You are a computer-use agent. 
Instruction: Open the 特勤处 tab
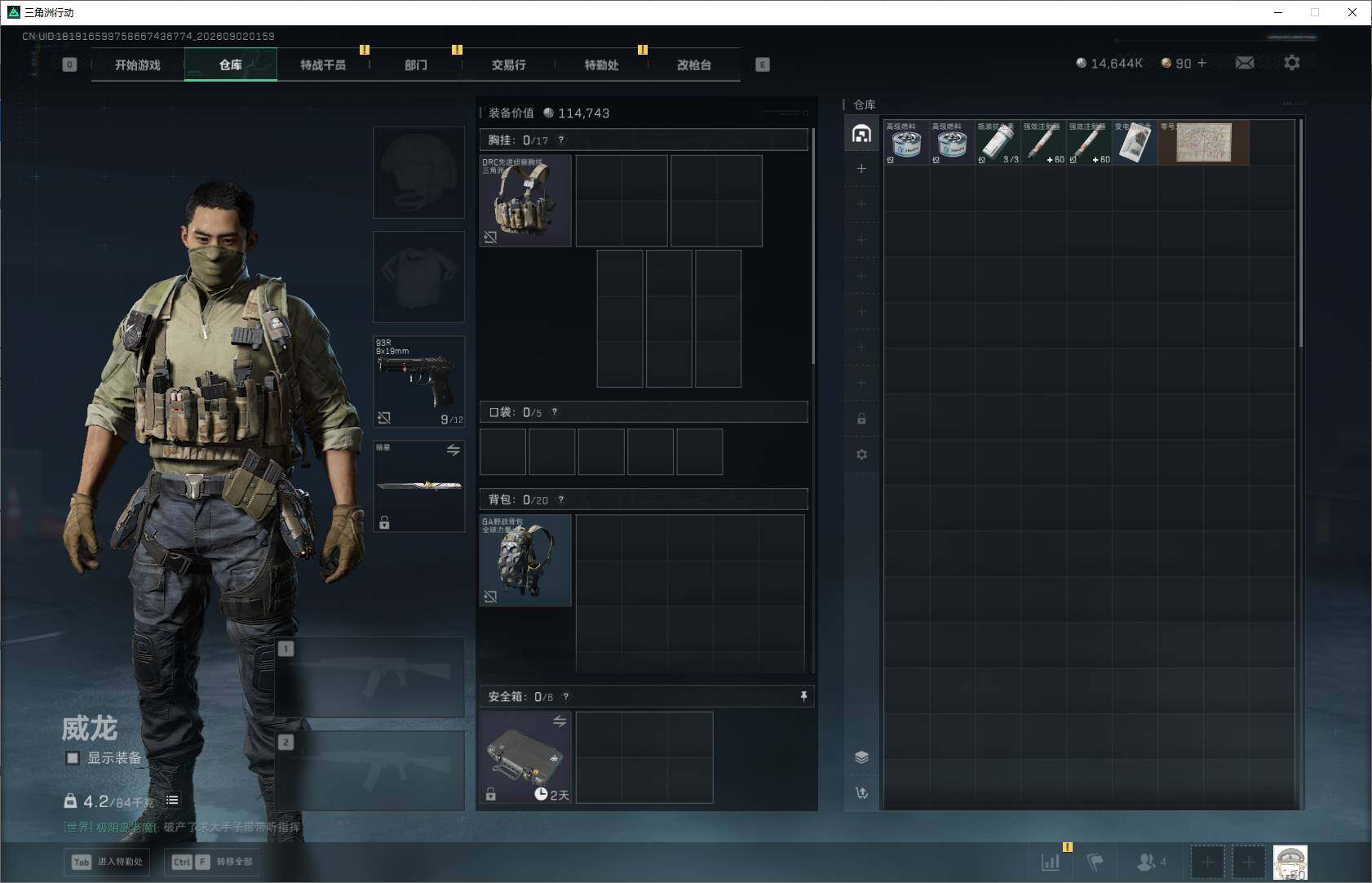[x=601, y=64]
